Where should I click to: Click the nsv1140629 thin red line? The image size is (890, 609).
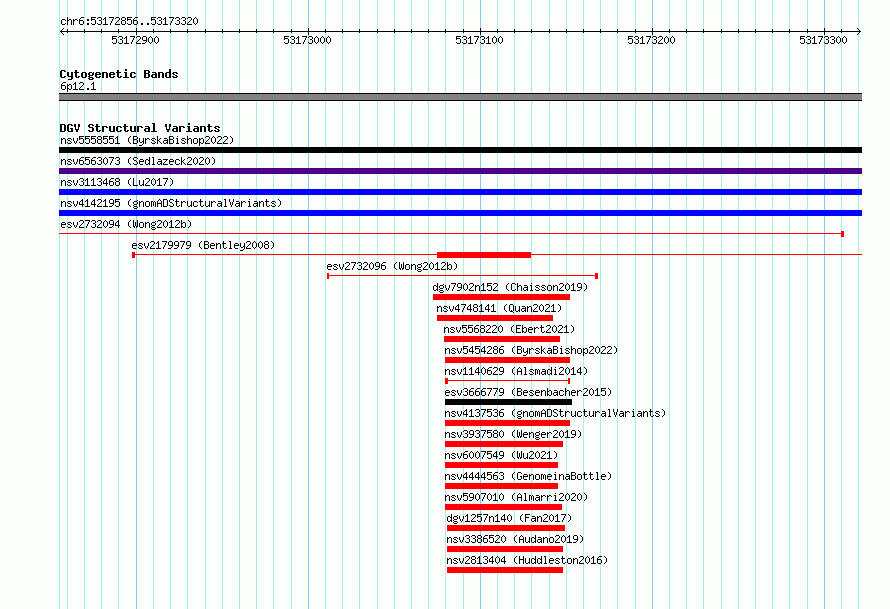tap(507, 381)
